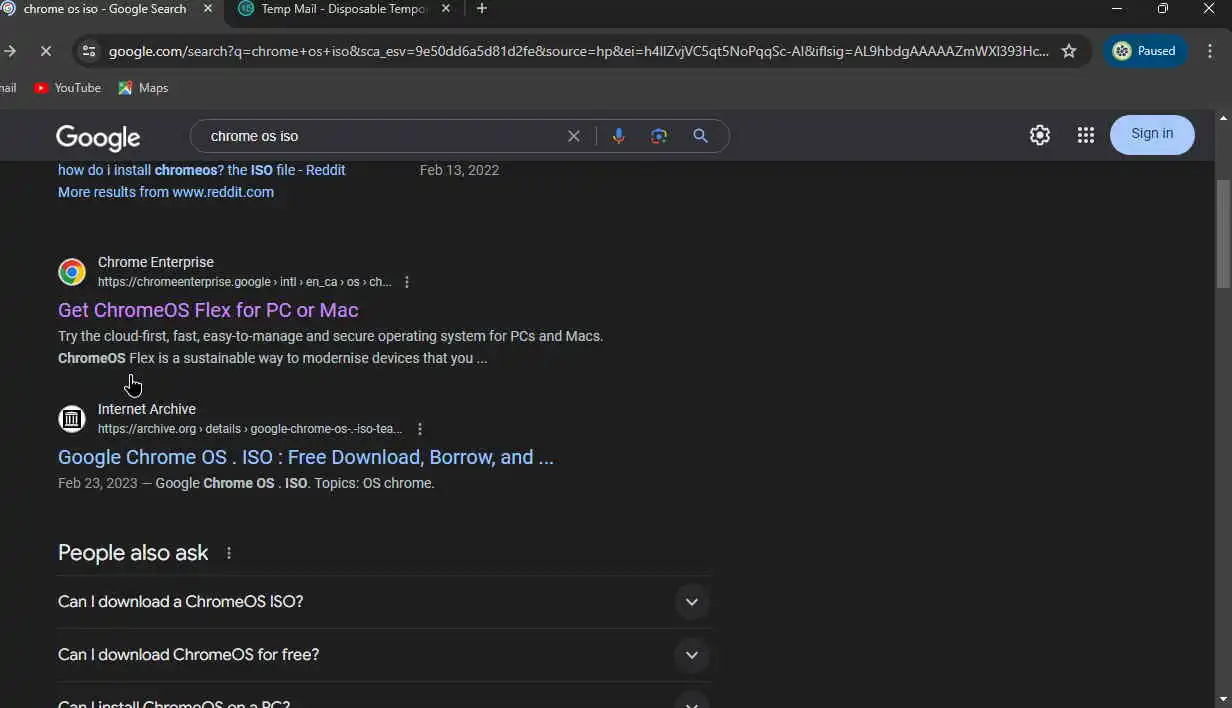Restore down the Chrome window

pos(1163,9)
